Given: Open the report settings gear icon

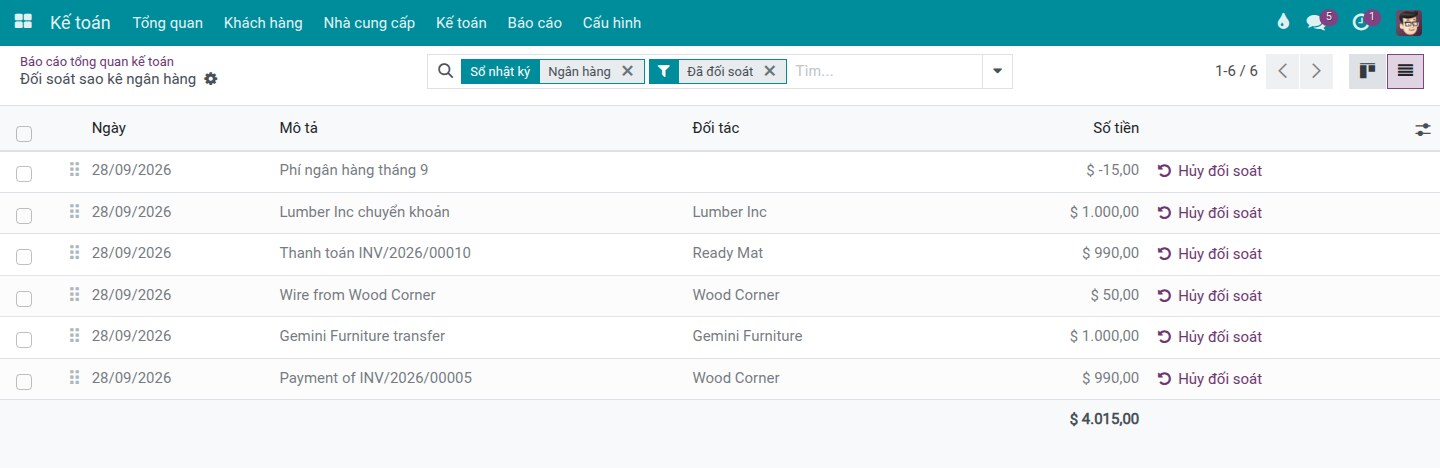Looking at the screenshot, I should point(211,79).
